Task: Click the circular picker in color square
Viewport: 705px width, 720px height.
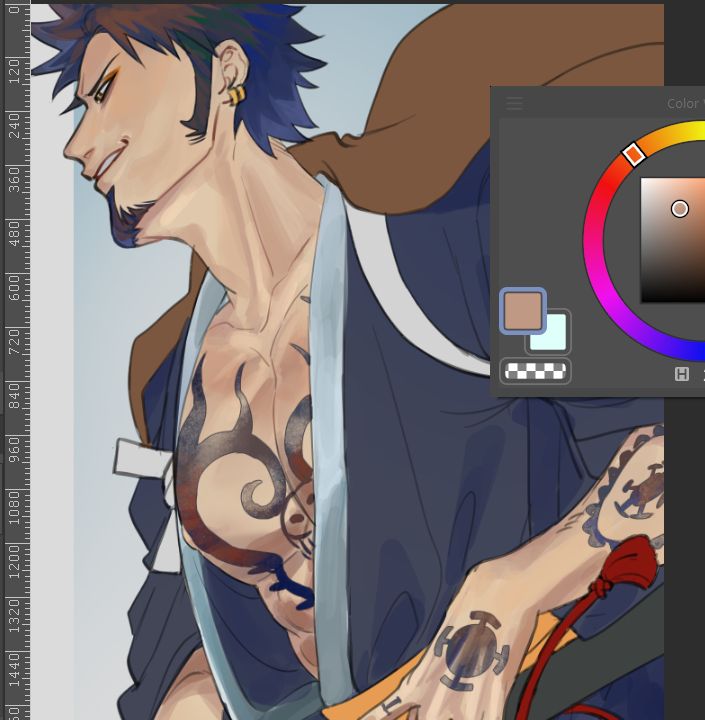Action: point(680,209)
